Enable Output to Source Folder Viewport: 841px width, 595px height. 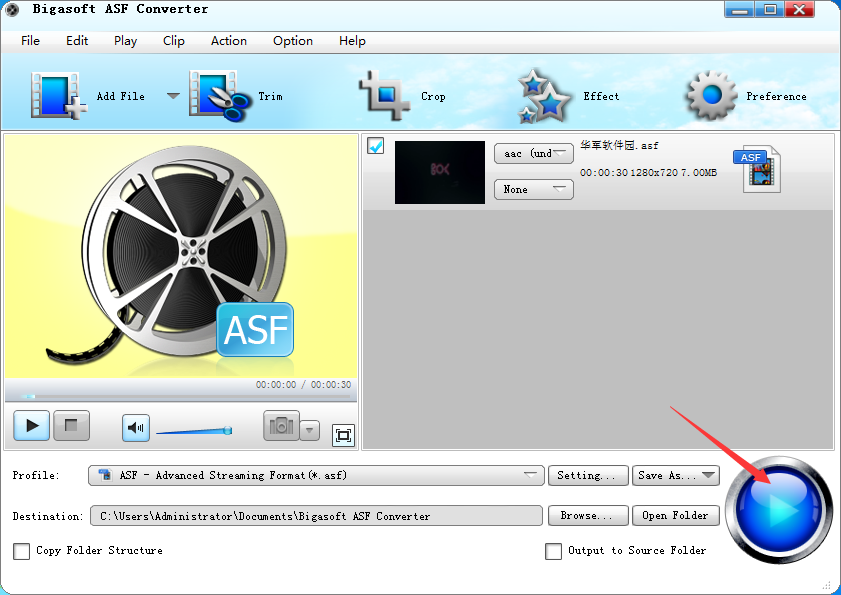coord(554,551)
